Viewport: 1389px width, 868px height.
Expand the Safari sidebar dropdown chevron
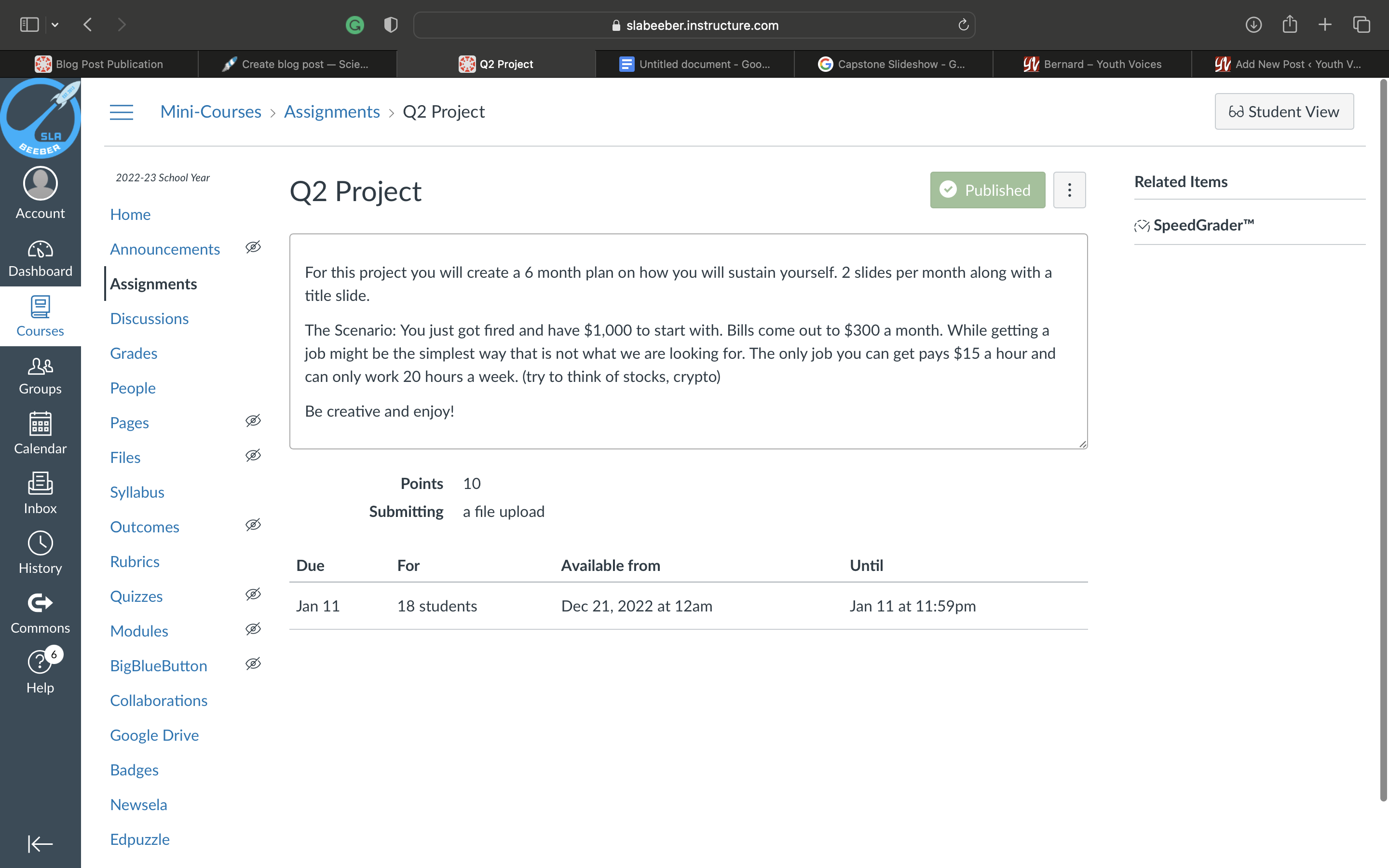55,25
